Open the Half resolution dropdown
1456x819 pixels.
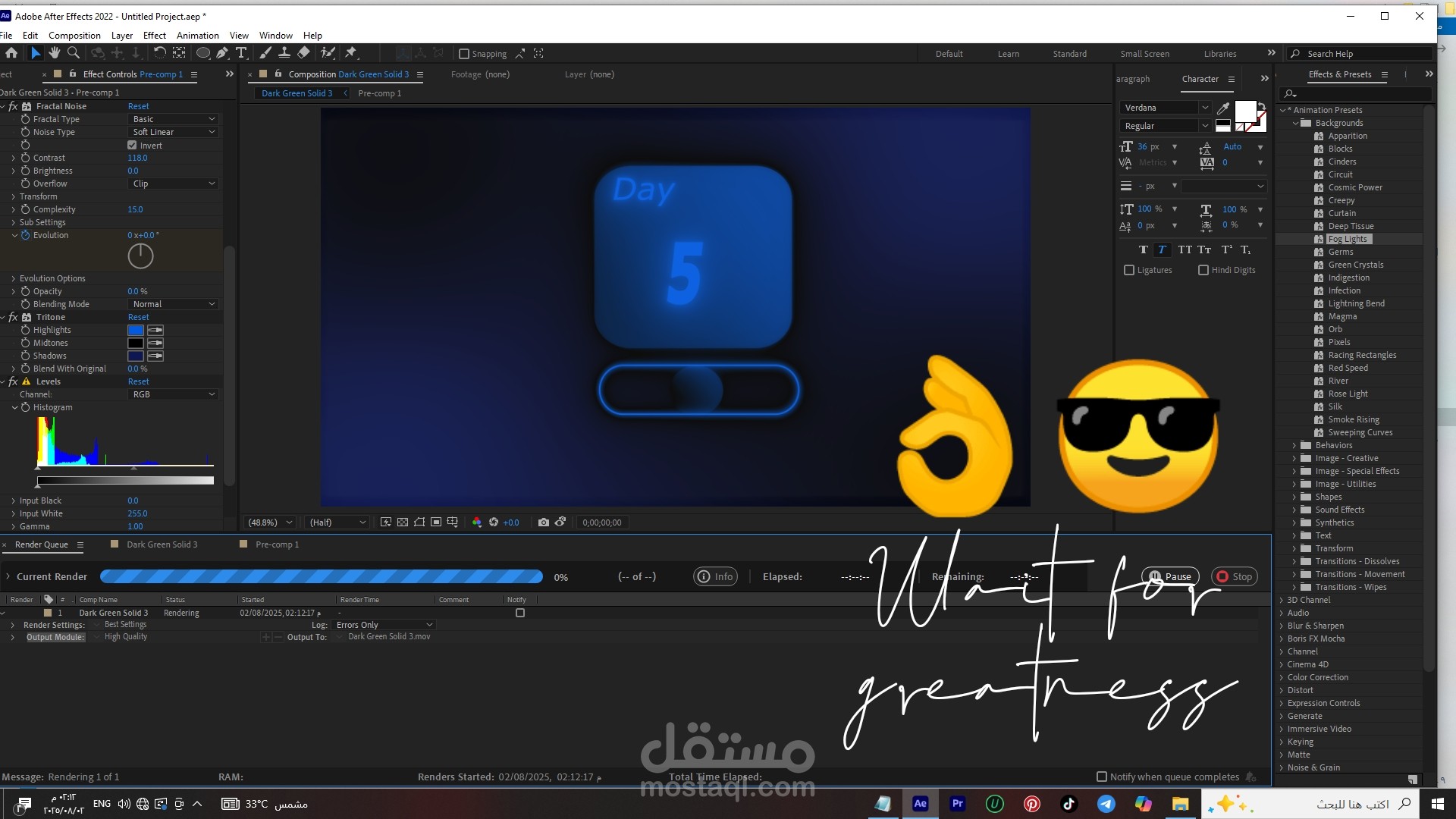337,522
